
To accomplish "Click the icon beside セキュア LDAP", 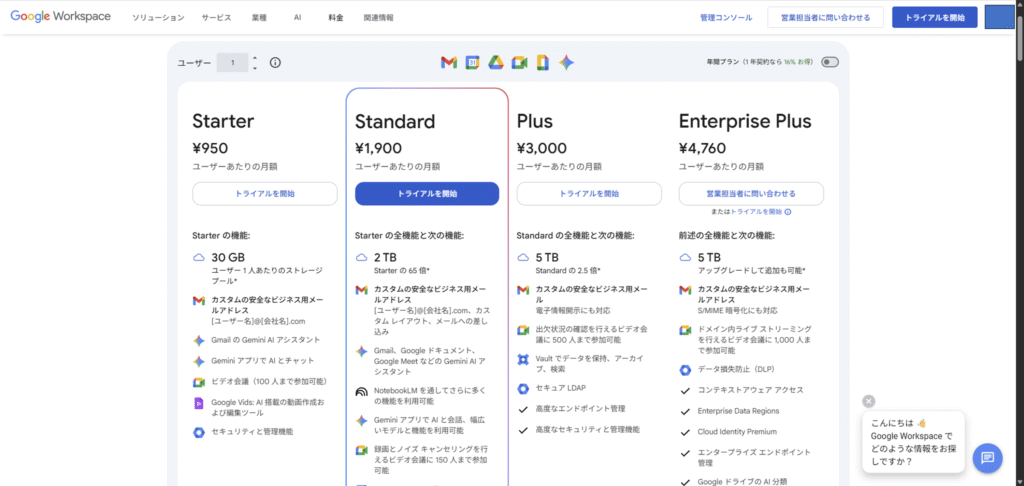I will (523, 389).
